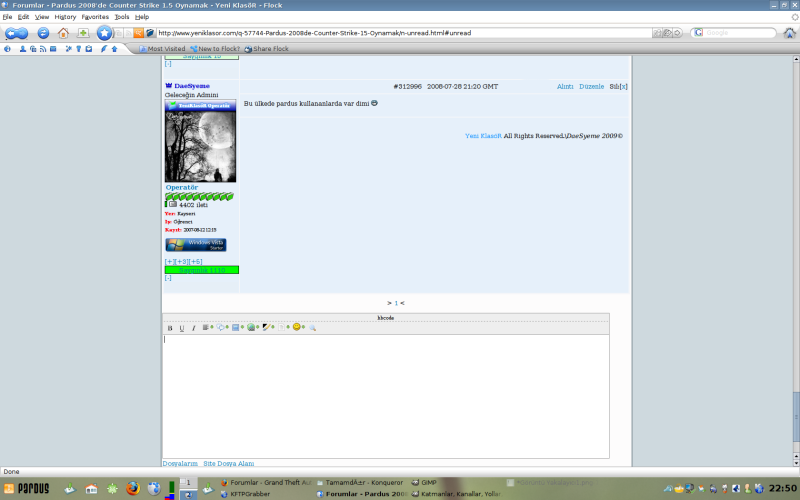
Task: Open the History menu
Action: (x=65, y=17)
